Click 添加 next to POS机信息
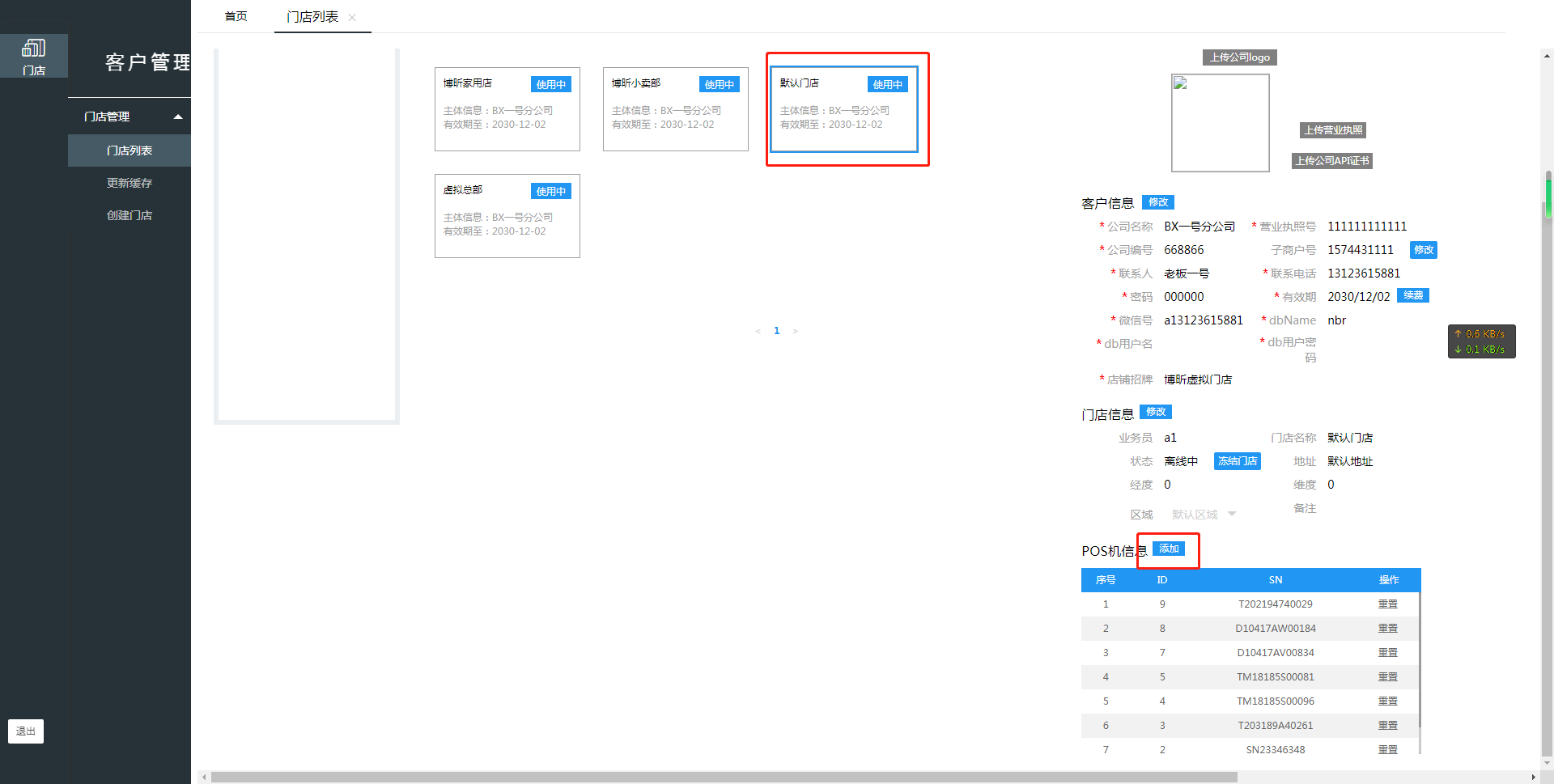The width and height of the screenshot is (1554, 784). [x=1169, y=549]
